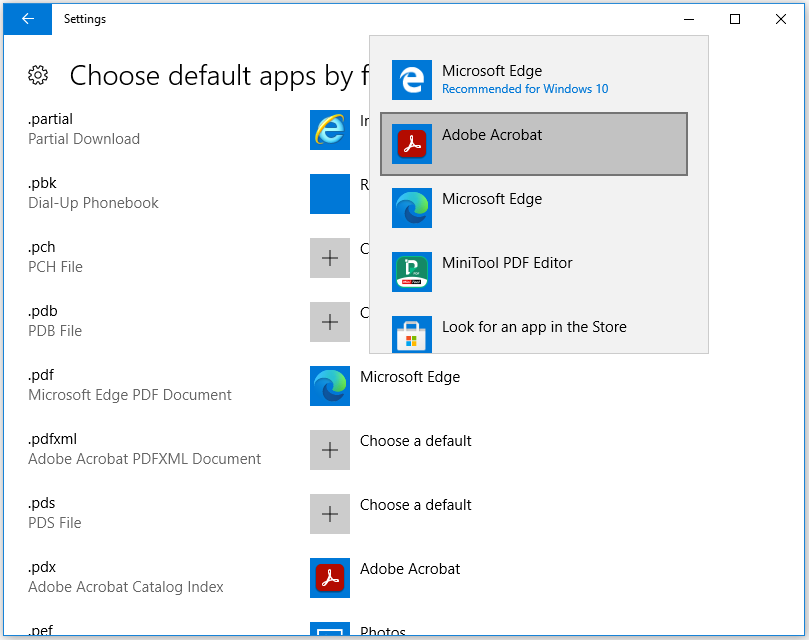
Task: Select the new Microsoft Edge option
Action: 534,208
